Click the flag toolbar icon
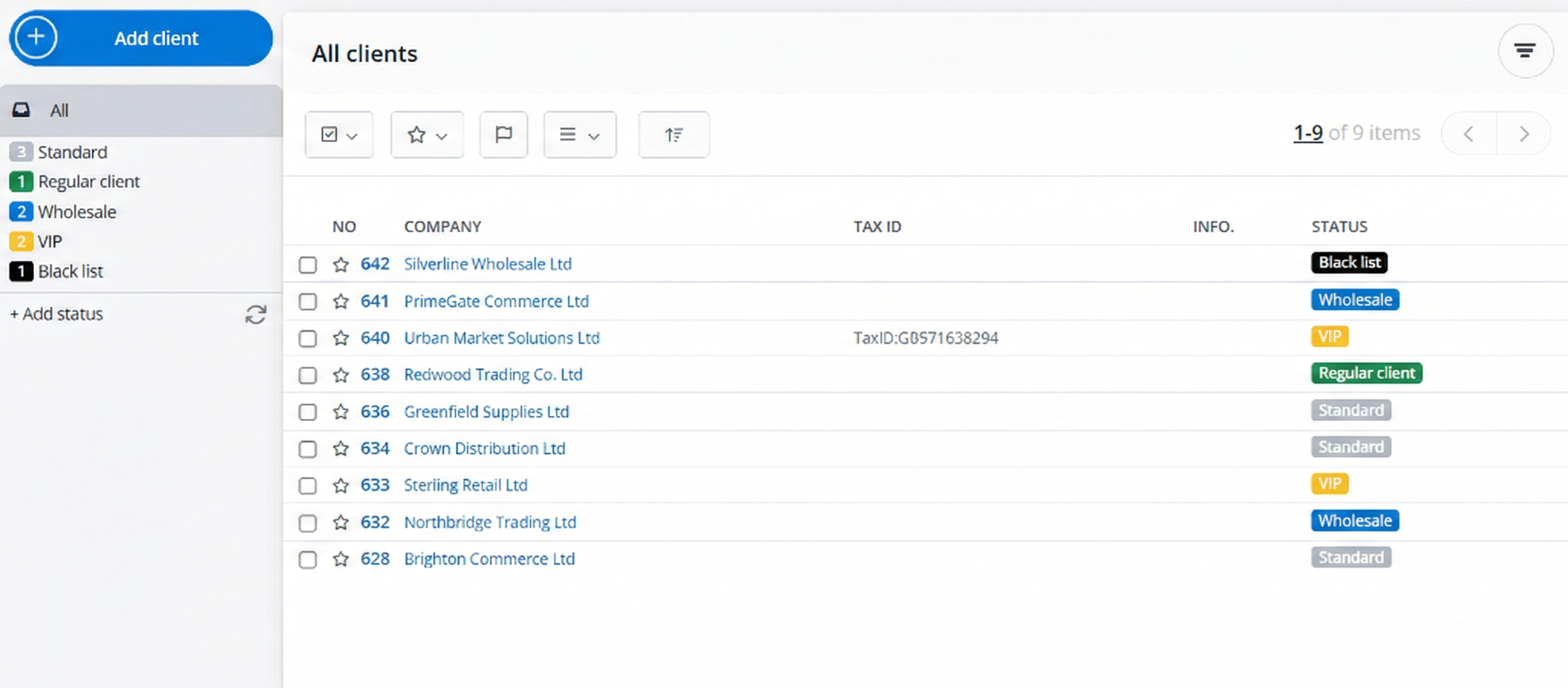Image resolution: width=1568 pixels, height=688 pixels. tap(503, 134)
